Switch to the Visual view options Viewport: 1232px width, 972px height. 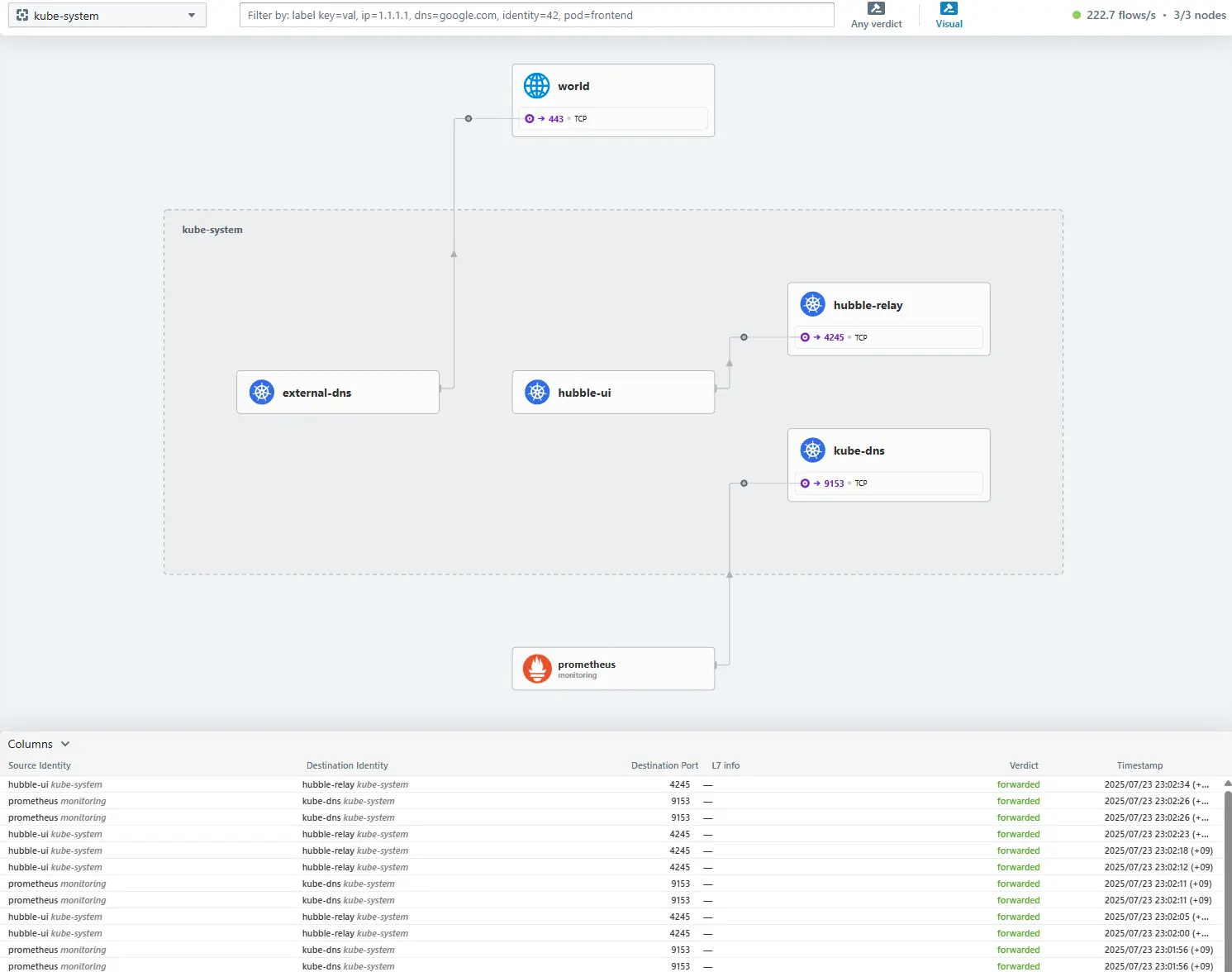tap(949, 16)
